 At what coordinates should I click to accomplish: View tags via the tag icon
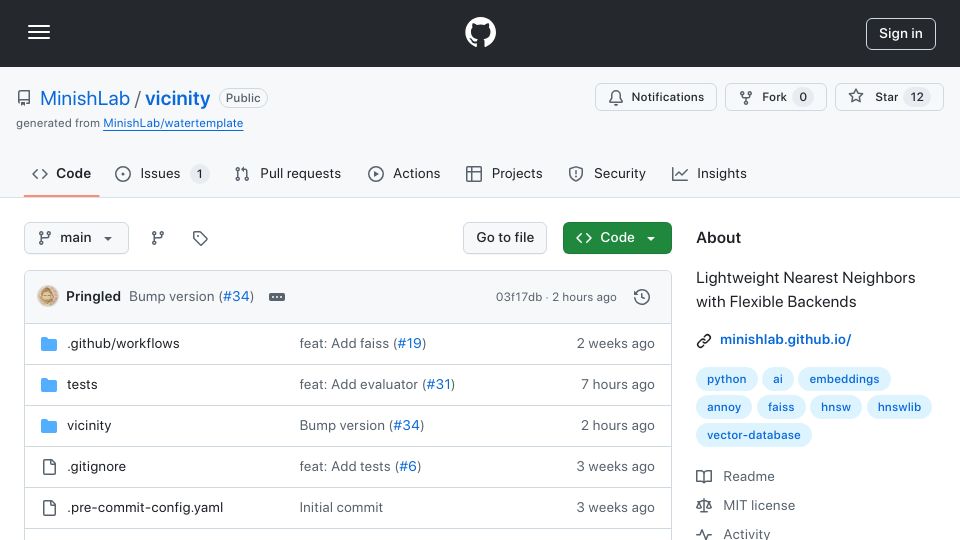[x=200, y=238]
